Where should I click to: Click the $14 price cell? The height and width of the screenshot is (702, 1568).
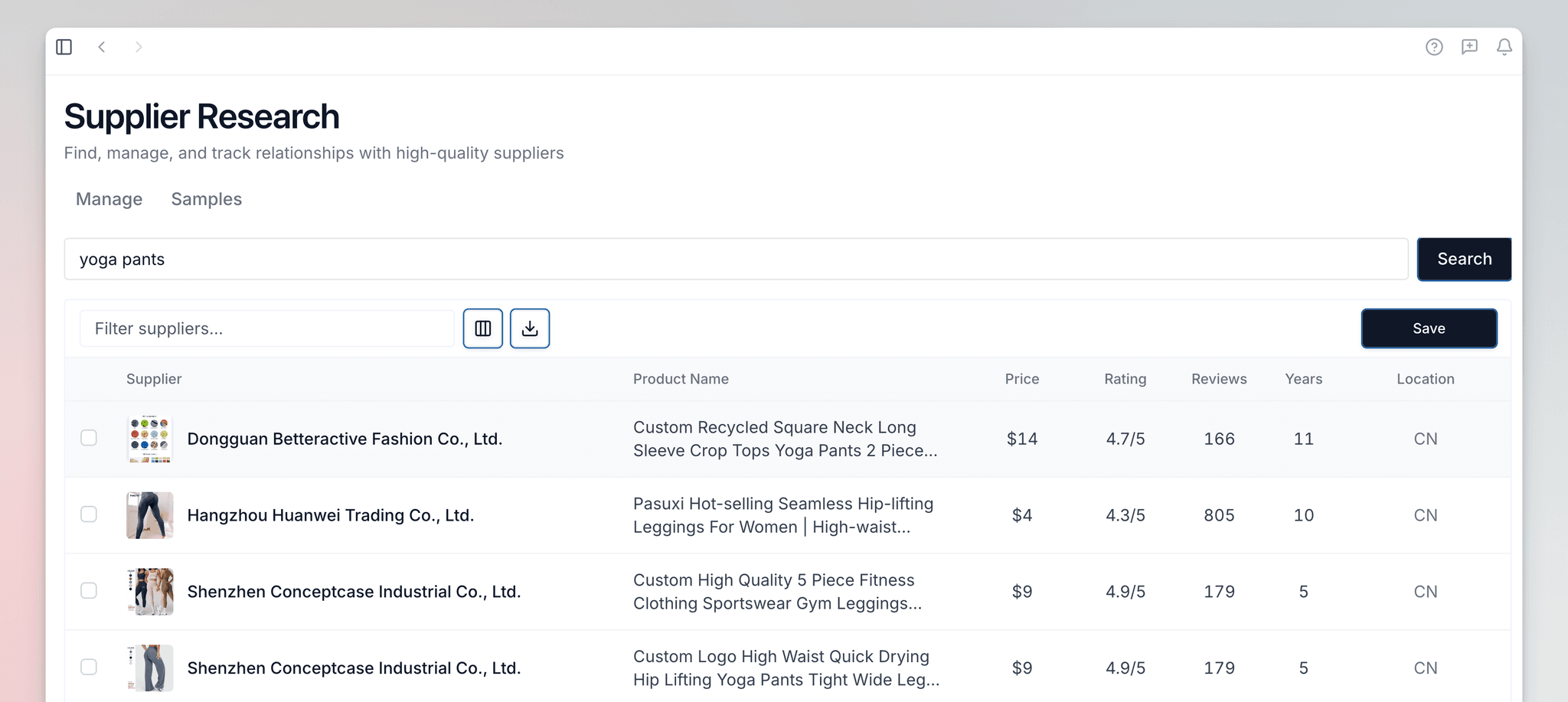click(x=1022, y=439)
